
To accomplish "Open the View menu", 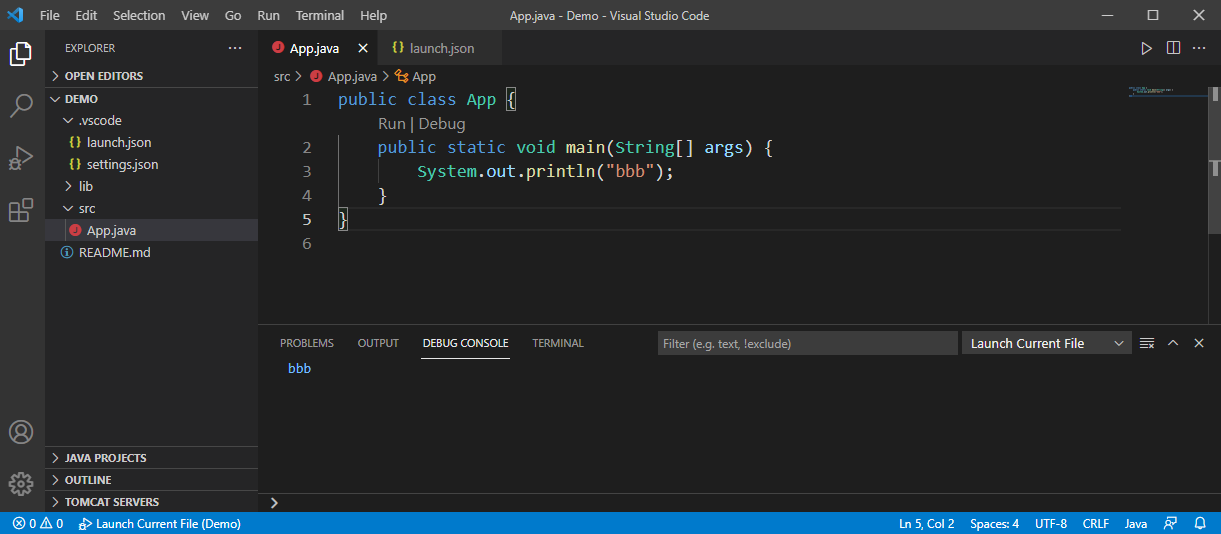I will 195,15.
